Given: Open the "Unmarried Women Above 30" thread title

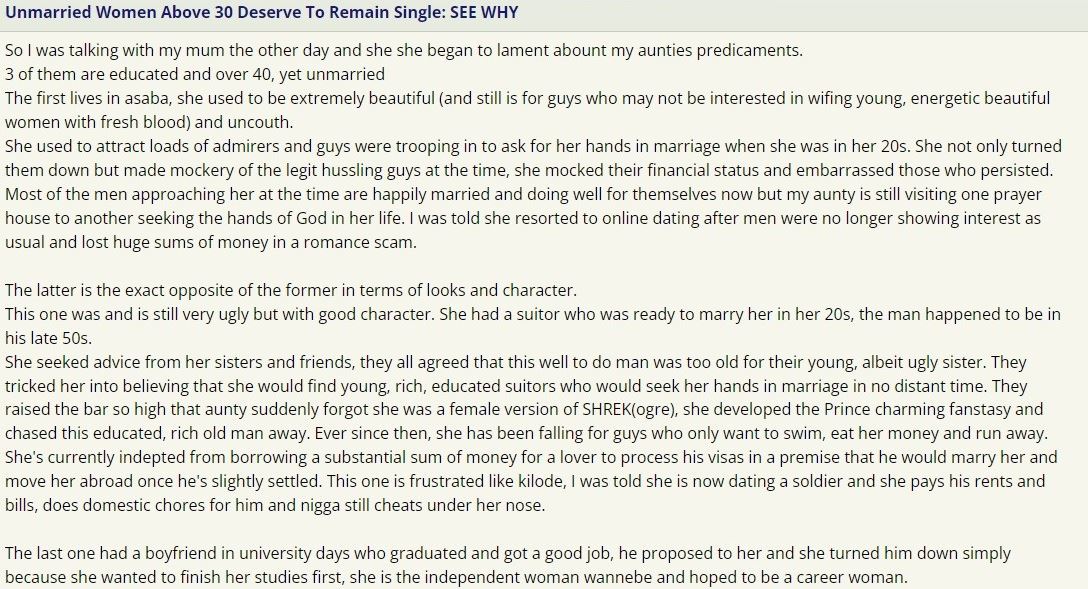Looking at the screenshot, I should point(261,13).
